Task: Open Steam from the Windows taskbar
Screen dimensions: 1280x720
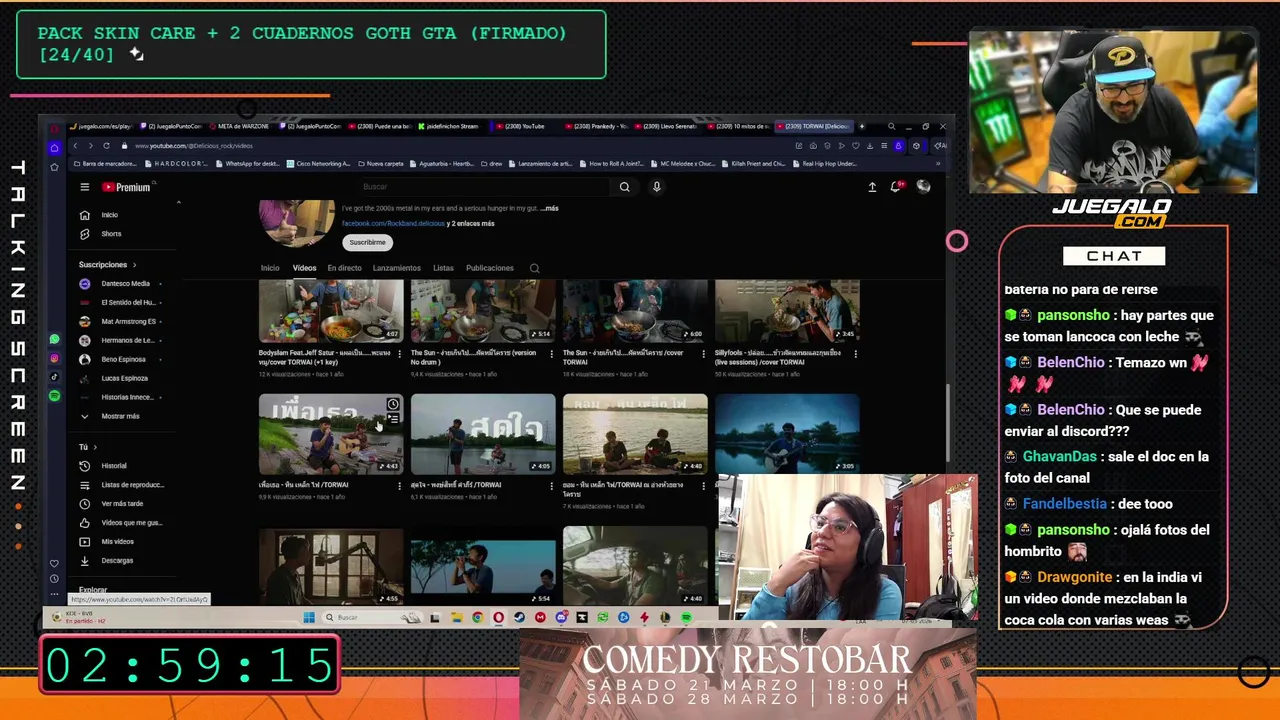Action: pyautogui.click(x=519, y=617)
